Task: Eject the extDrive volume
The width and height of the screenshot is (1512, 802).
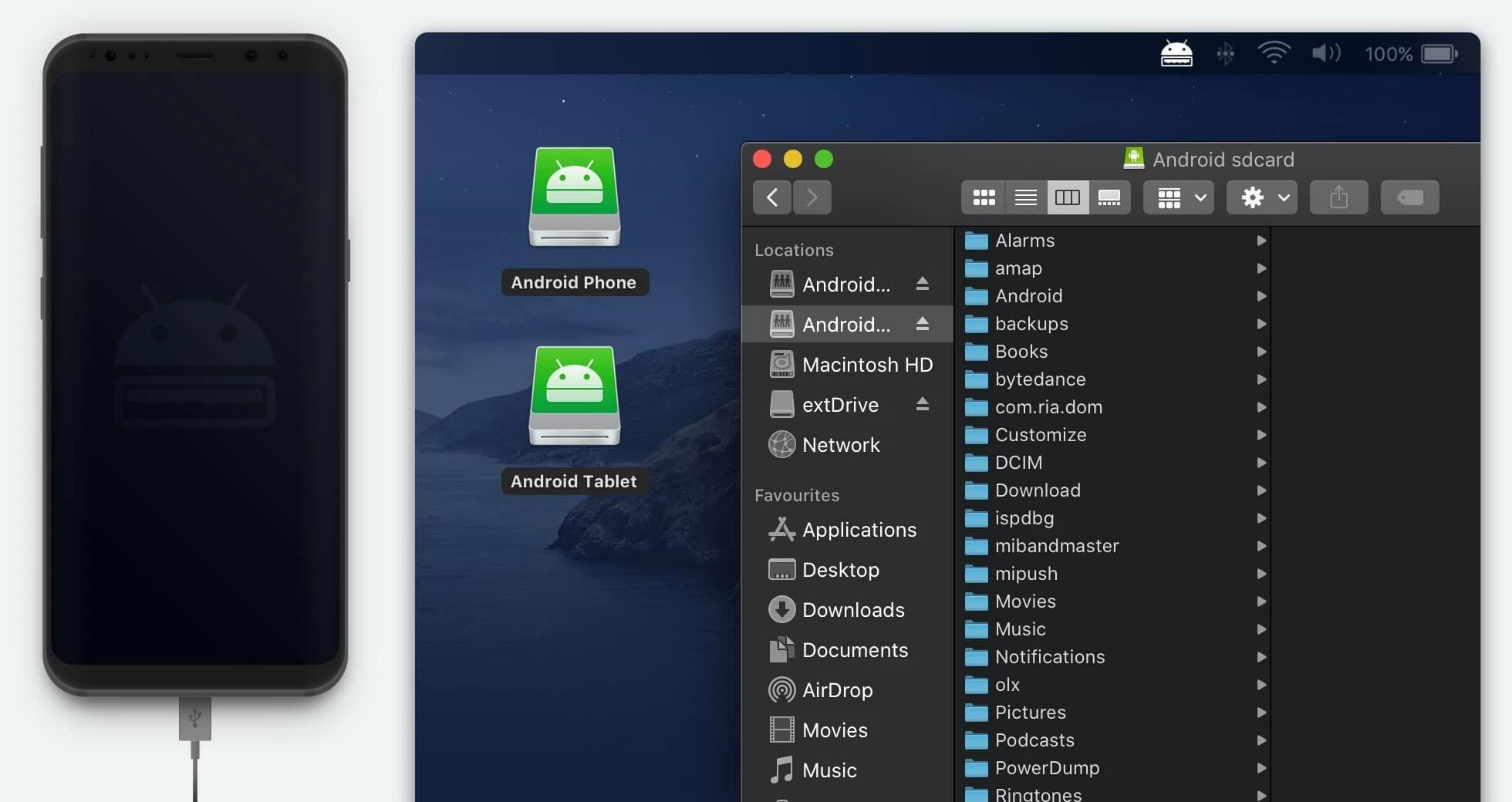Action: [x=922, y=404]
